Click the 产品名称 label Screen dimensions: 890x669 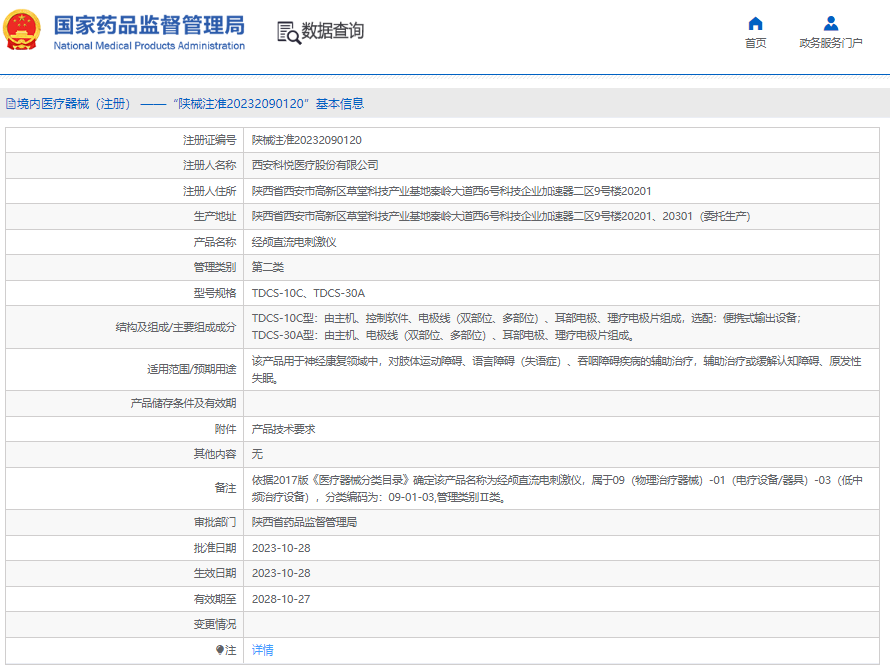pos(215,242)
